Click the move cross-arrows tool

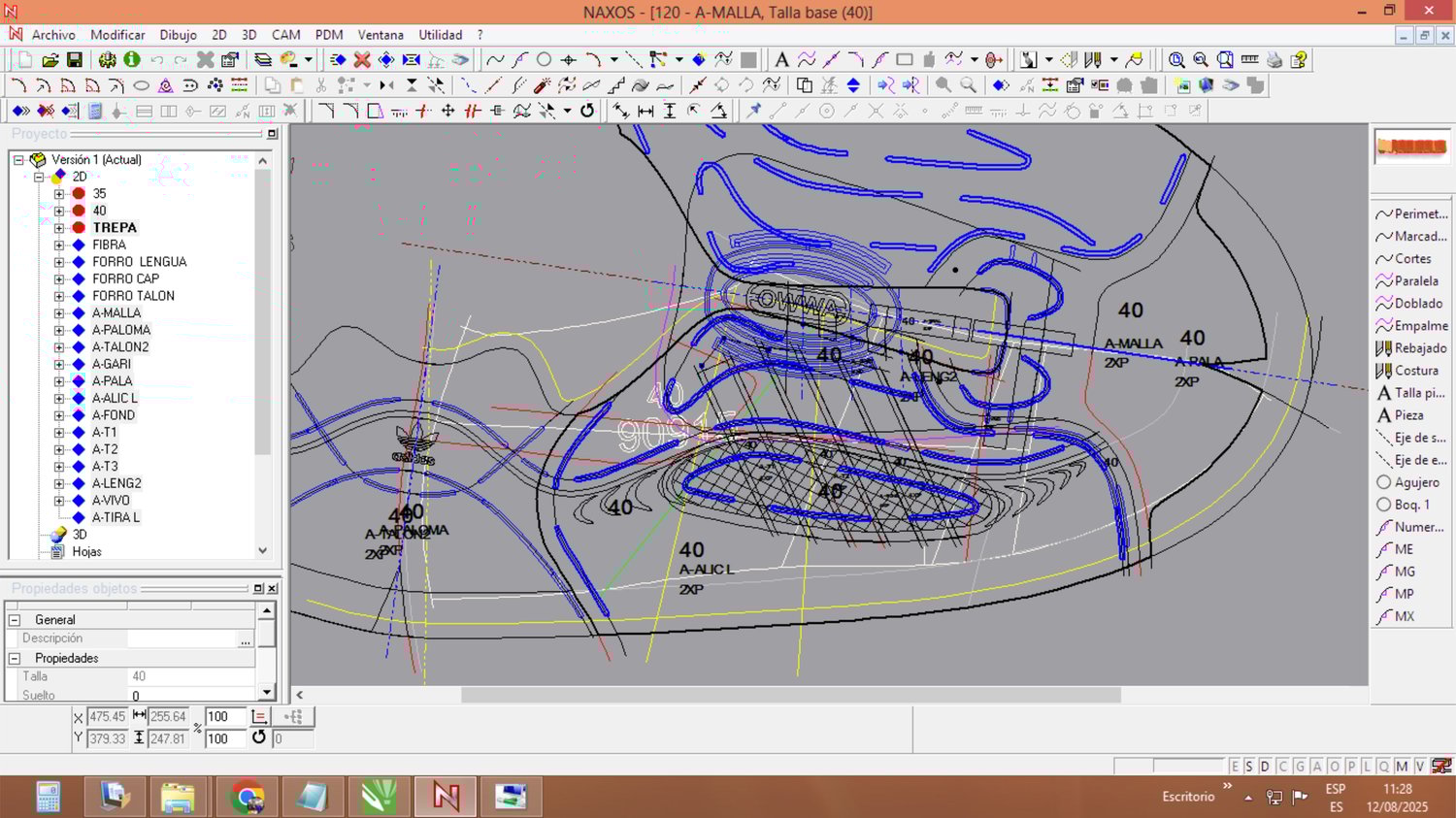tap(447, 111)
